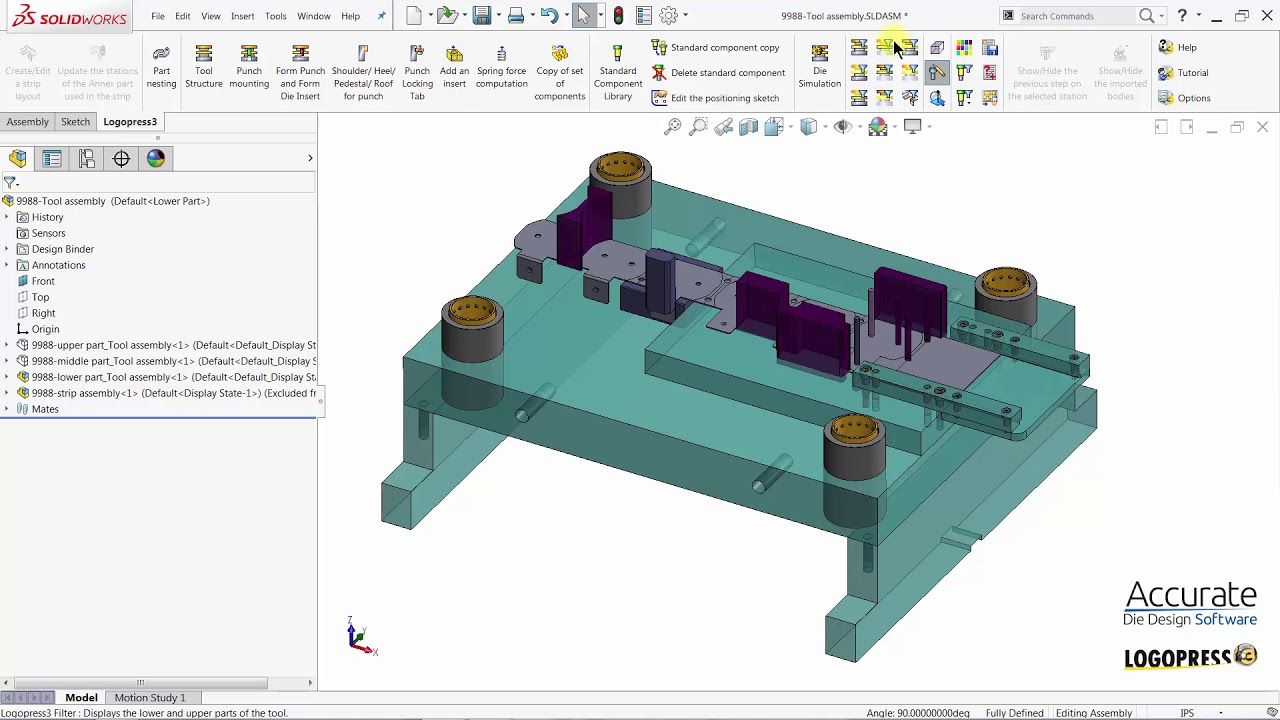Expand 9988-lower part_Tool assembly node
The image size is (1280, 720).
click(7, 377)
